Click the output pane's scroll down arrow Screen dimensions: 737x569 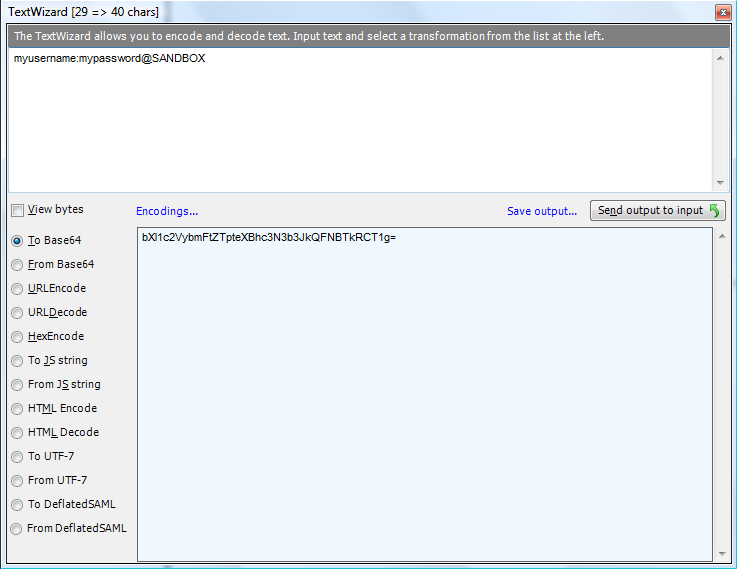click(719, 553)
